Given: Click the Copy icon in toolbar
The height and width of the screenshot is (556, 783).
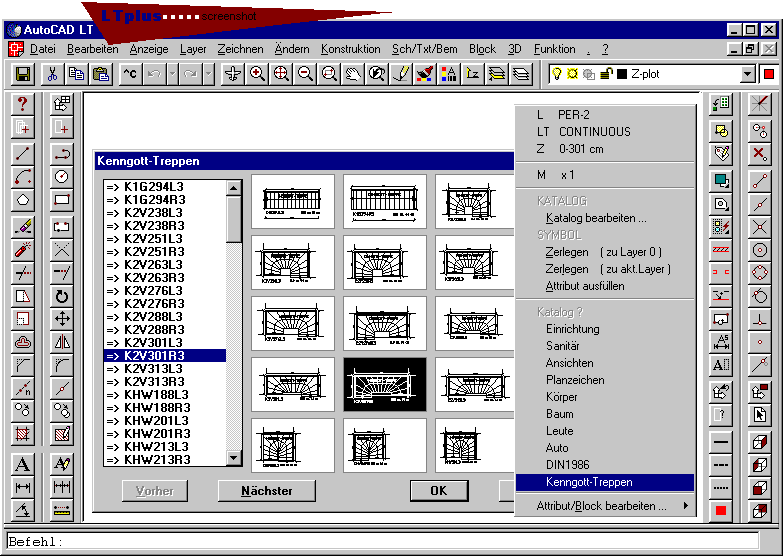Looking at the screenshot, I should click(76, 74).
